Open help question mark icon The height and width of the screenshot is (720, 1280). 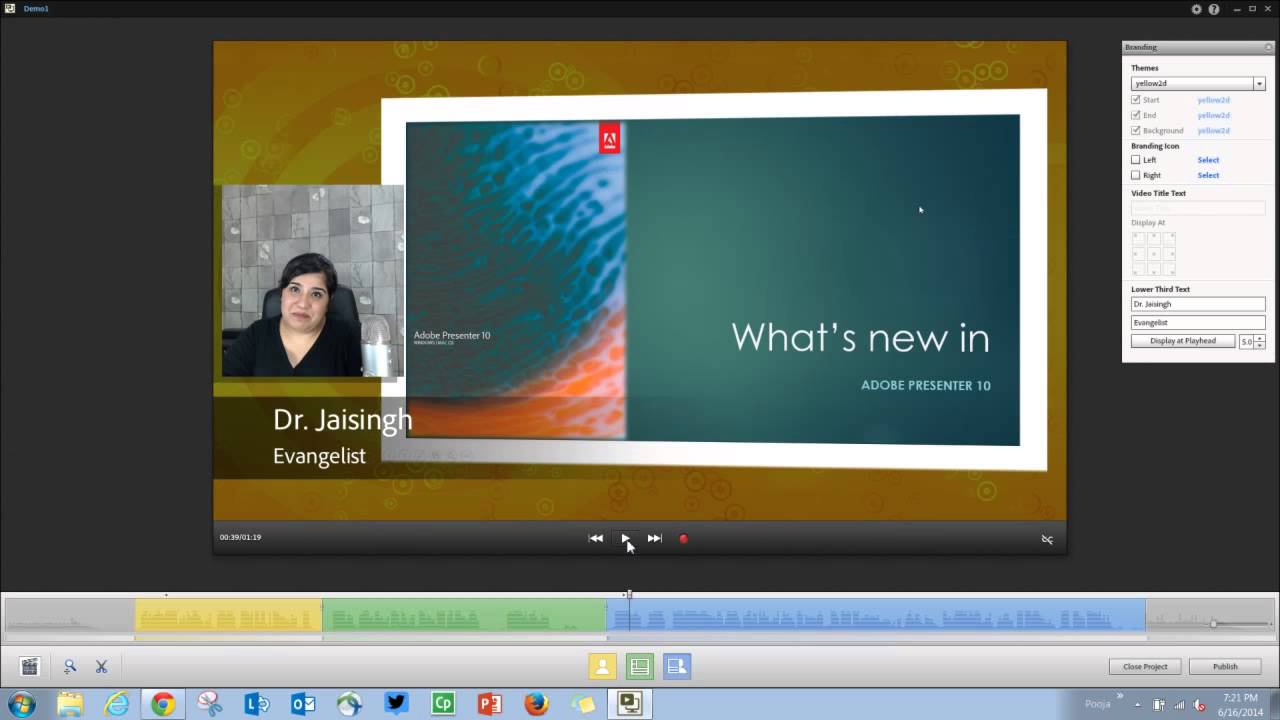coord(1214,9)
